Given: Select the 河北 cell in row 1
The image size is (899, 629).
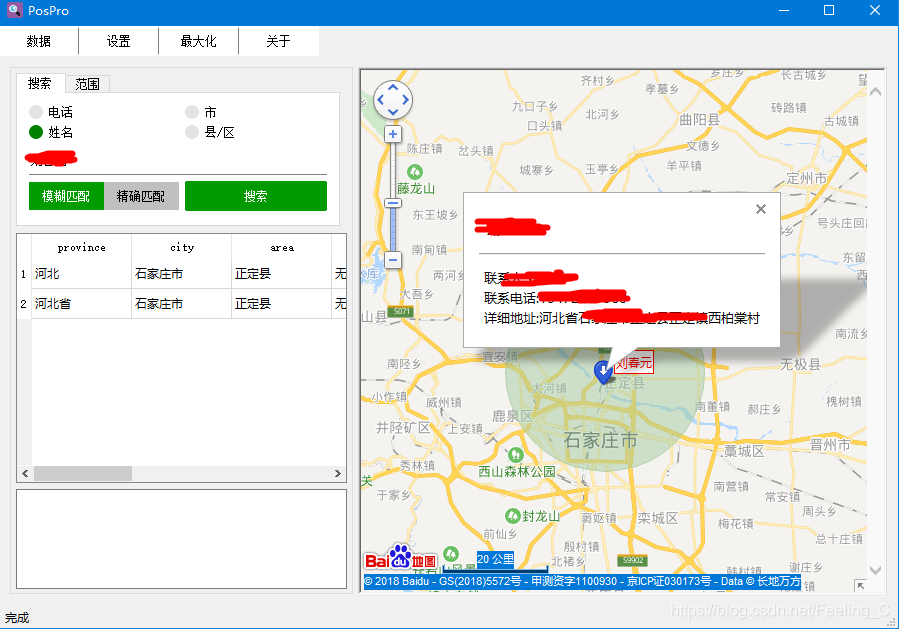Looking at the screenshot, I should [x=81, y=274].
